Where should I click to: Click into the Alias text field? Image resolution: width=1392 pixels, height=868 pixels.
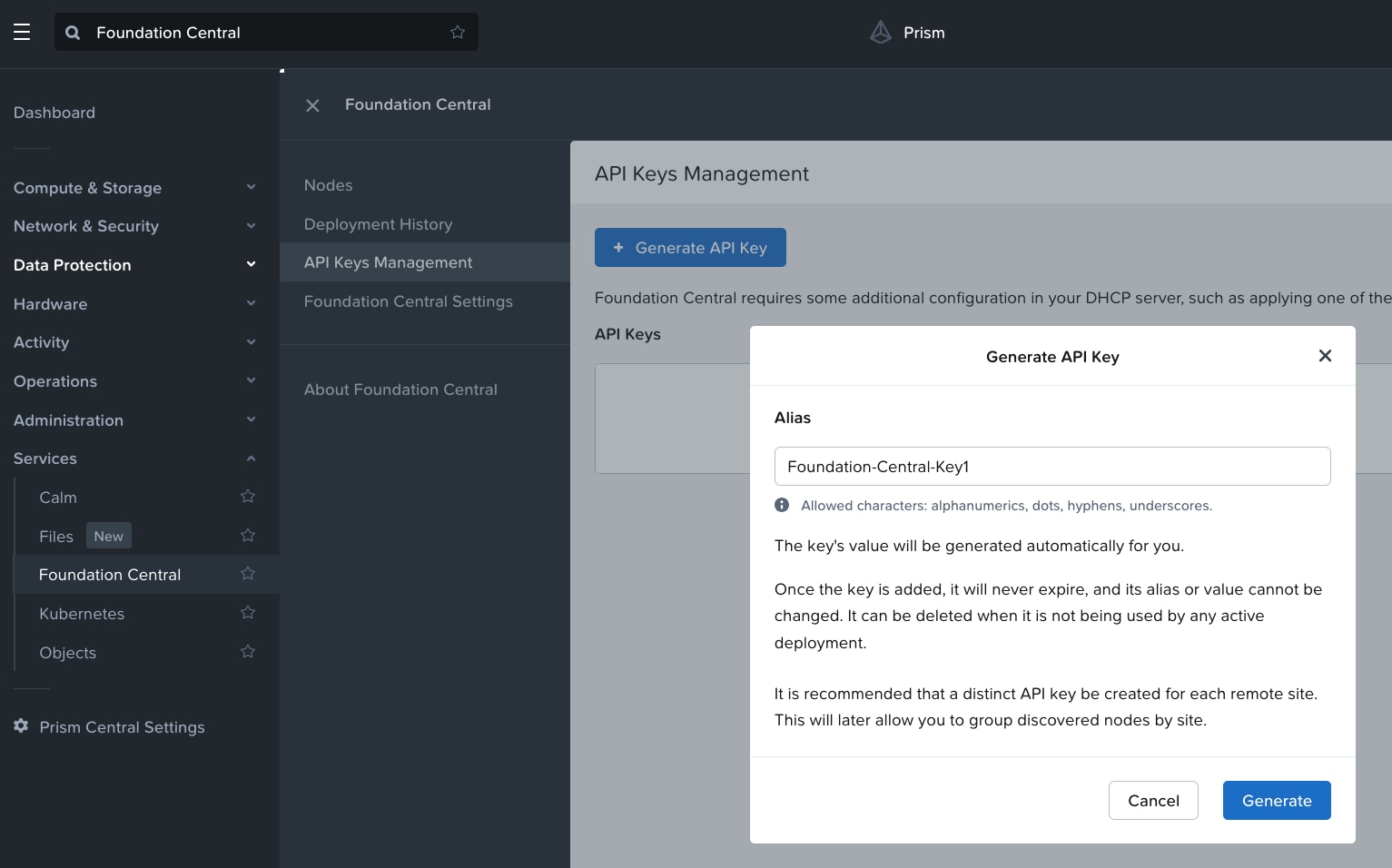point(1051,467)
